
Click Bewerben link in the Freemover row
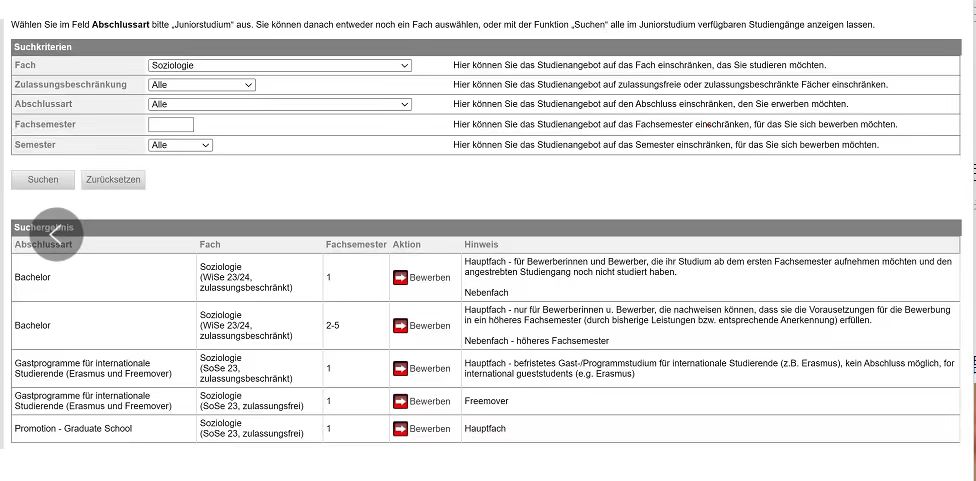point(430,402)
